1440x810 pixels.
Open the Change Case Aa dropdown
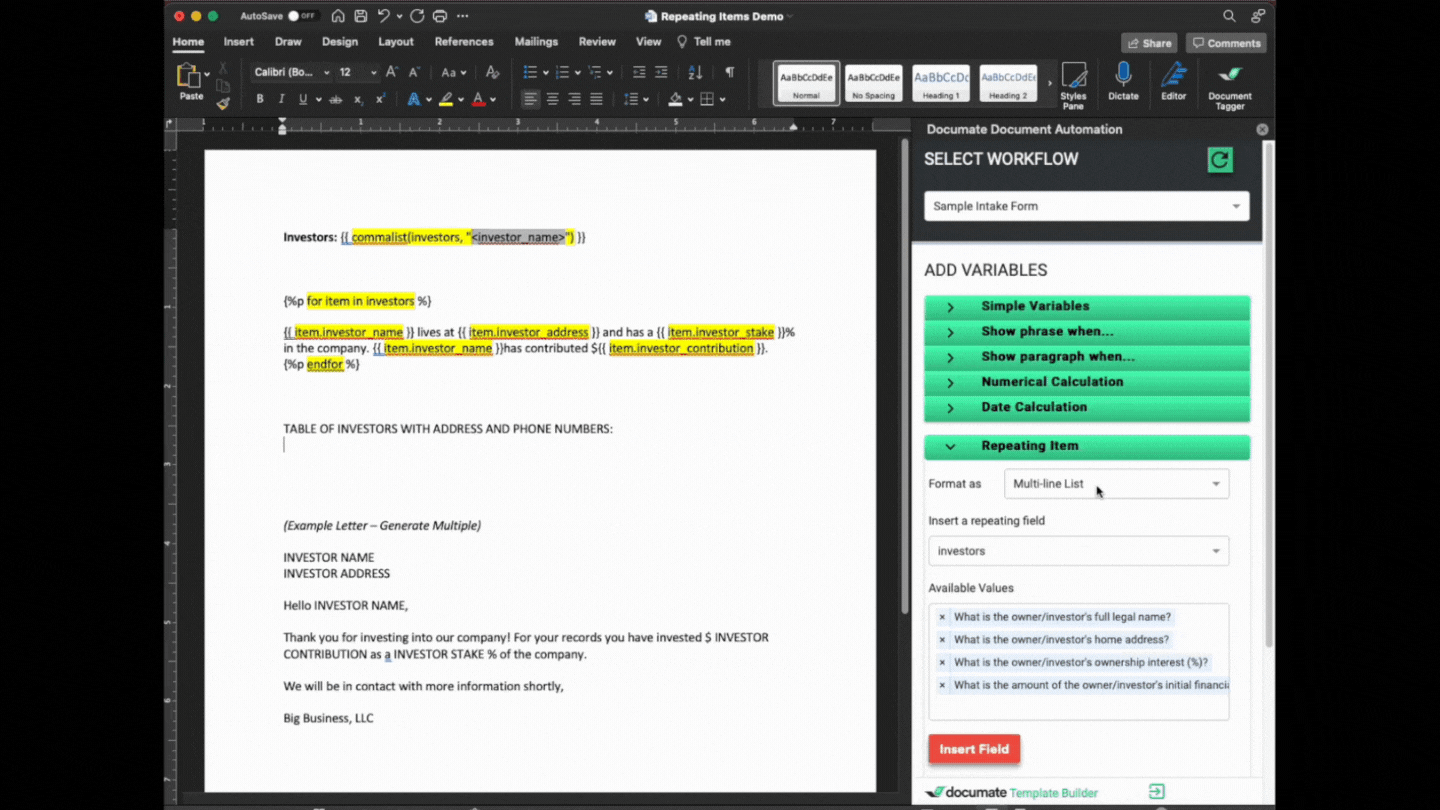click(454, 72)
